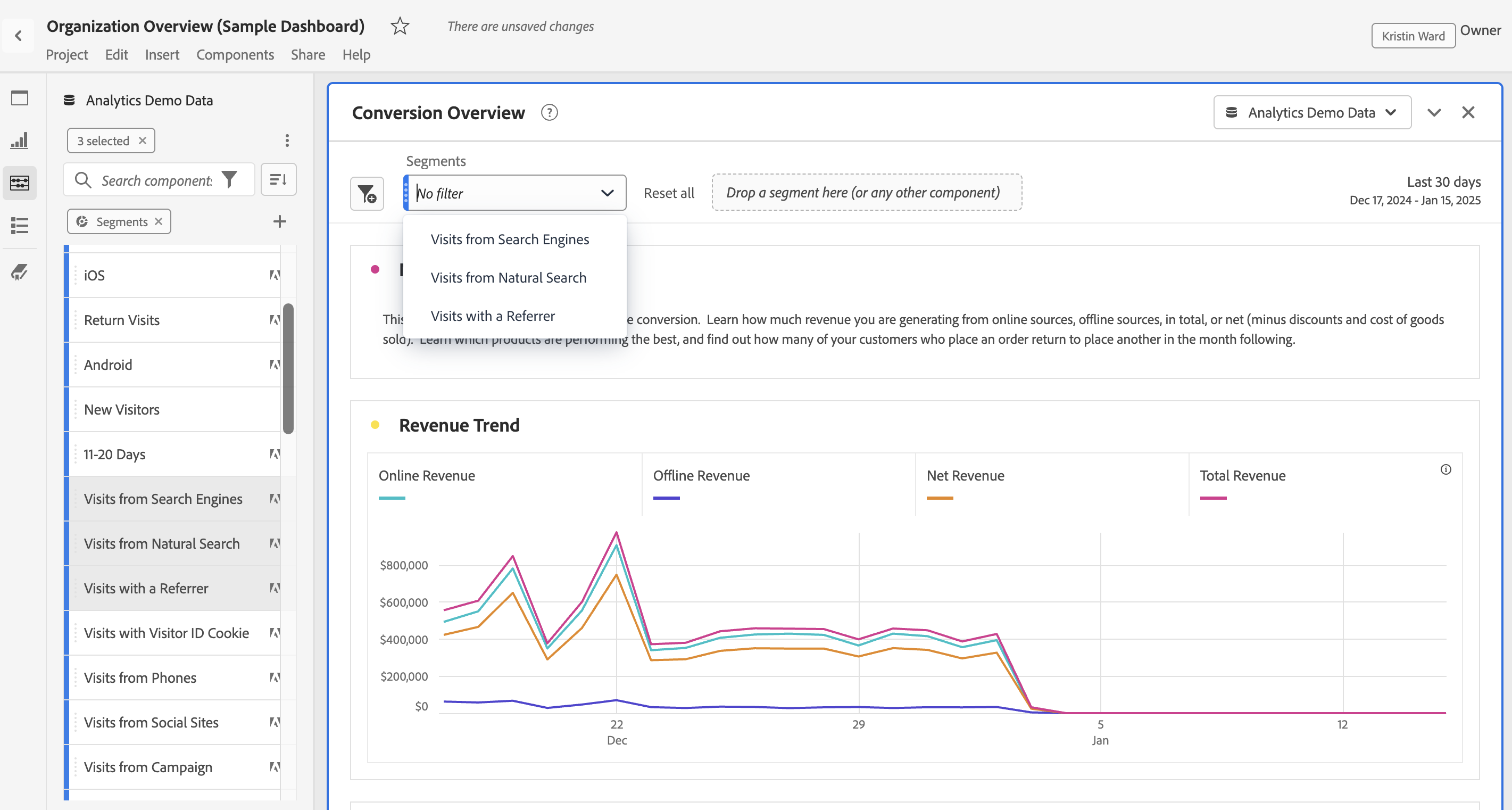Image resolution: width=1512 pixels, height=810 pixels.
Task: Expand the No filter segment dropdown
Action: pyautogui.click(x=607, y=193)
